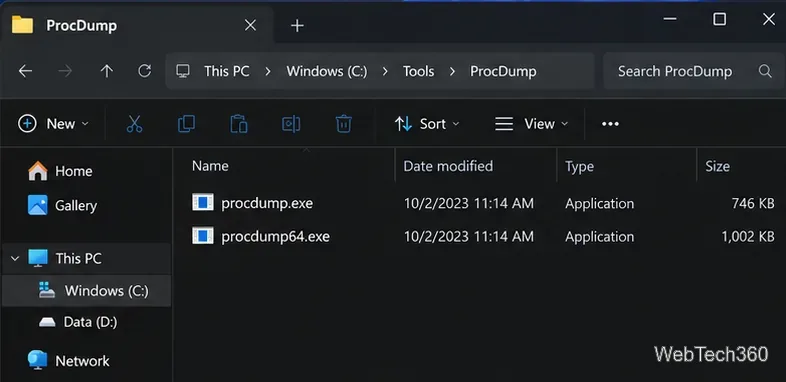Screen dimensions: 786x382
Task: Click the yellow folder icon in ProcDump tab
Action: pos(22,25)
